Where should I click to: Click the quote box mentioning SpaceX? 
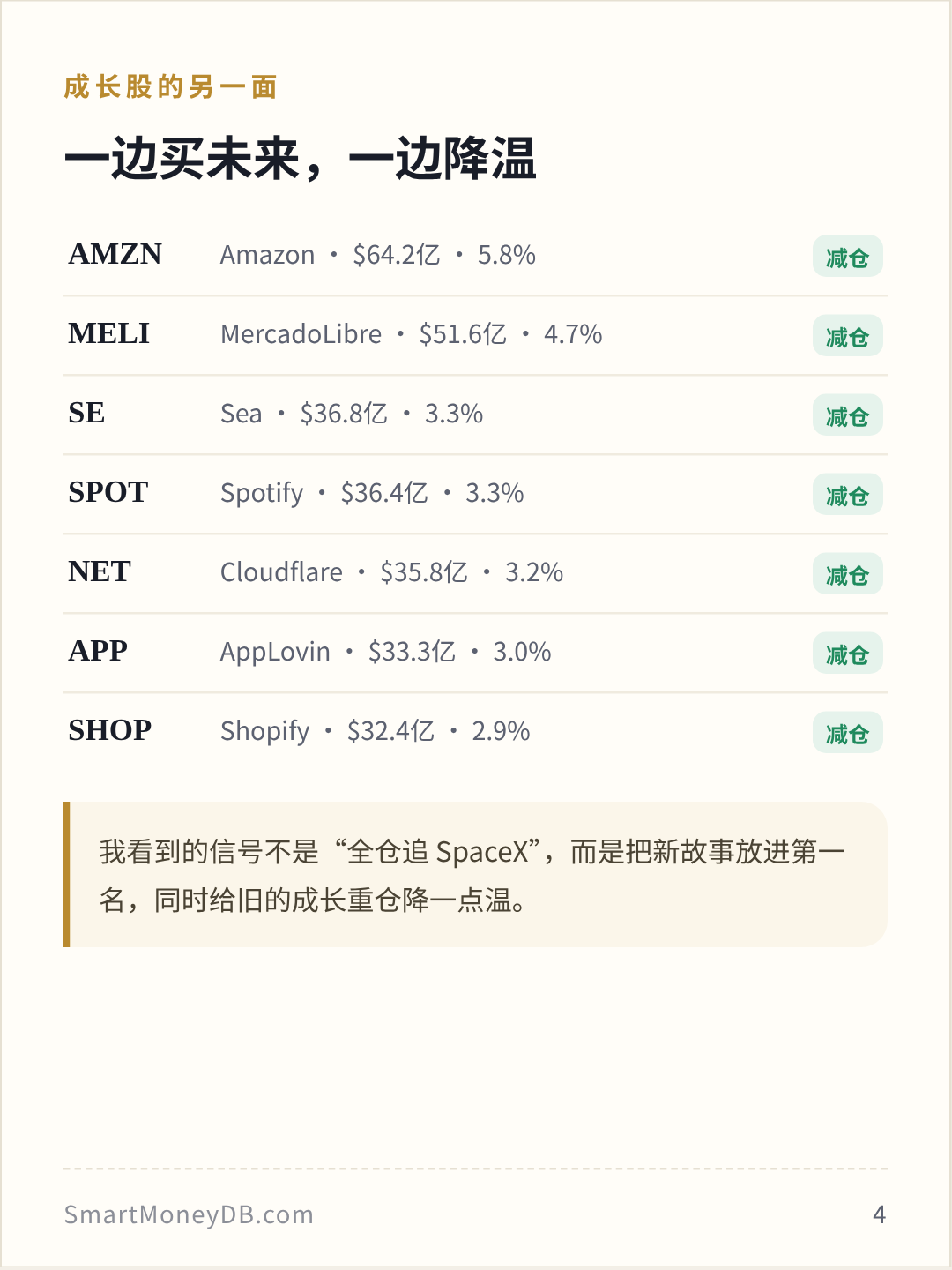point(475,874)
